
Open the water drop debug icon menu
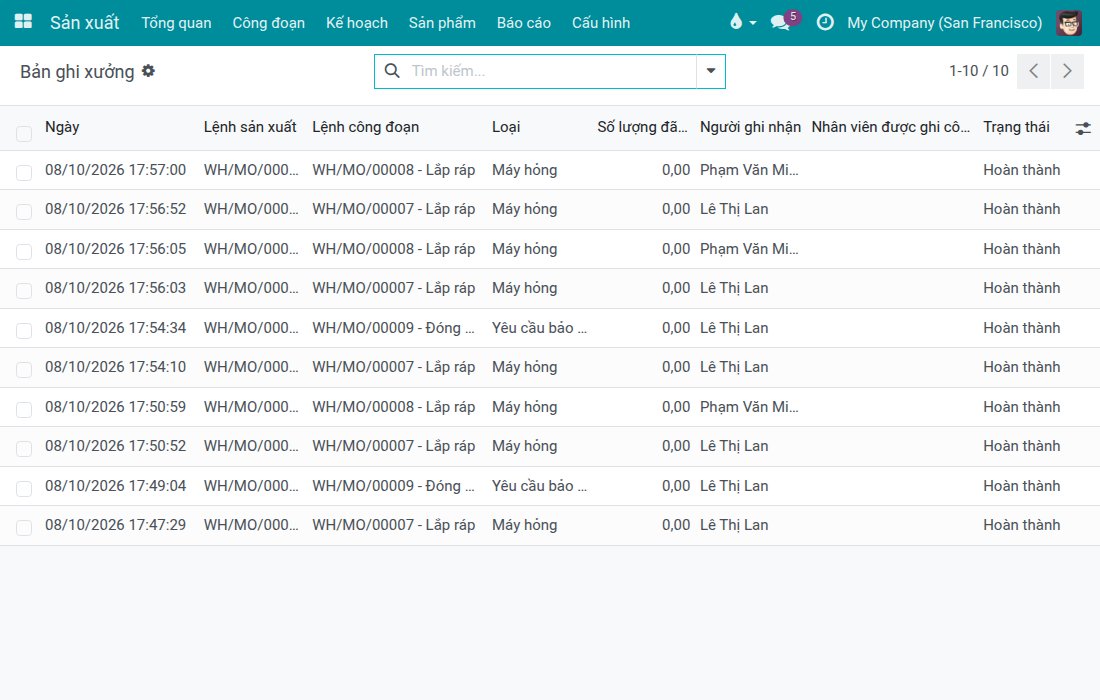click(742, 22)
